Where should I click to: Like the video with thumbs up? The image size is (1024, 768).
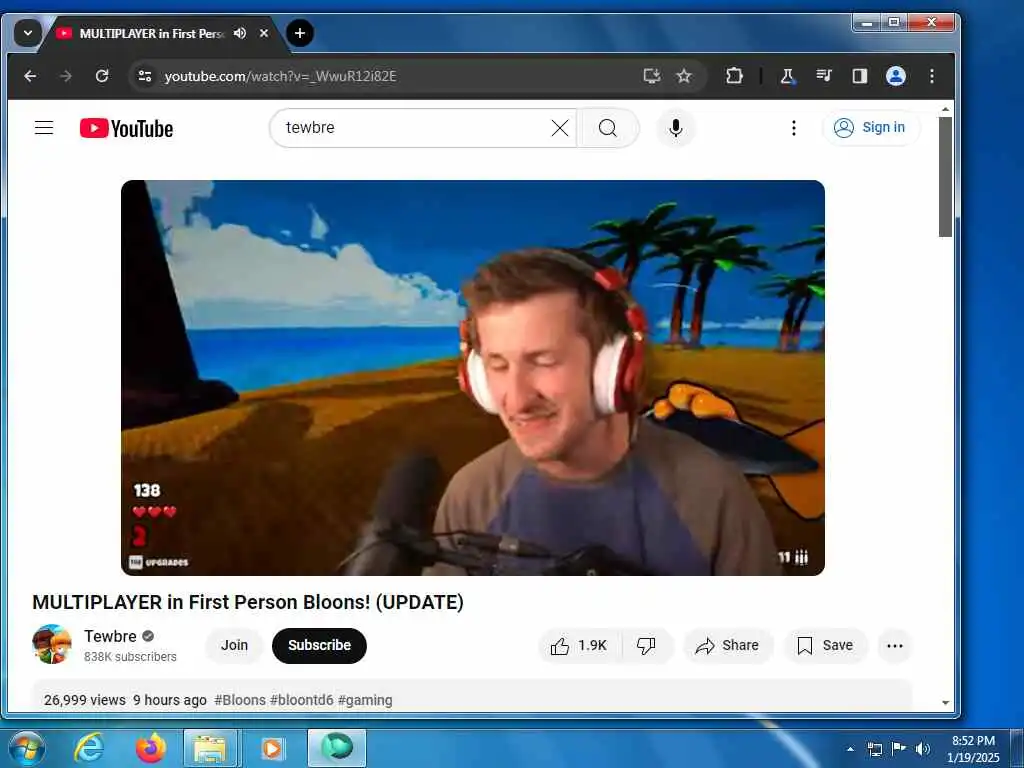point(579,646)
